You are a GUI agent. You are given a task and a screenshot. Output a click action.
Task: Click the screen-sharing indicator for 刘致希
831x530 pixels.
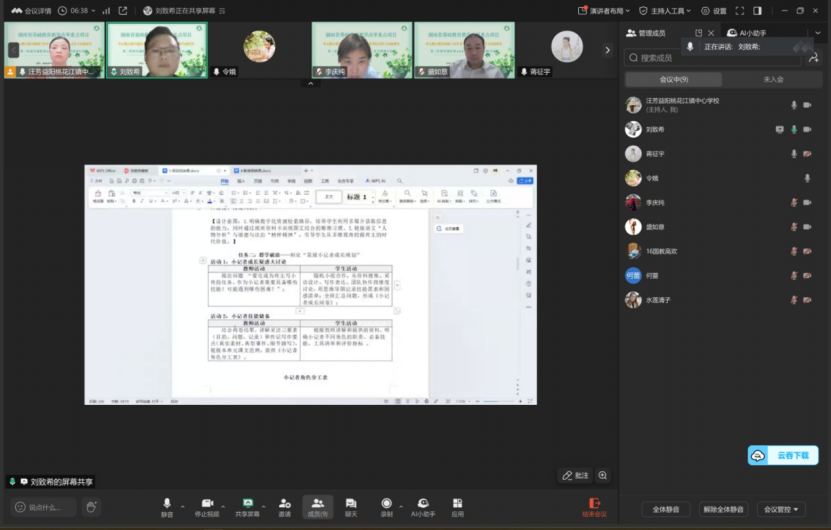pos(779,129)
